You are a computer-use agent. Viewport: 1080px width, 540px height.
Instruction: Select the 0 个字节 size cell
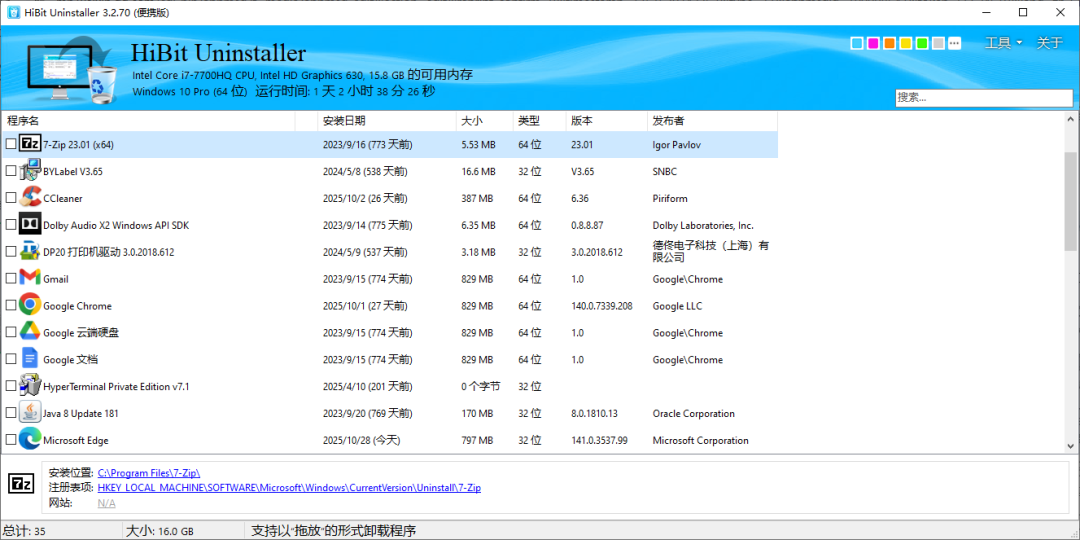[481, 386]
